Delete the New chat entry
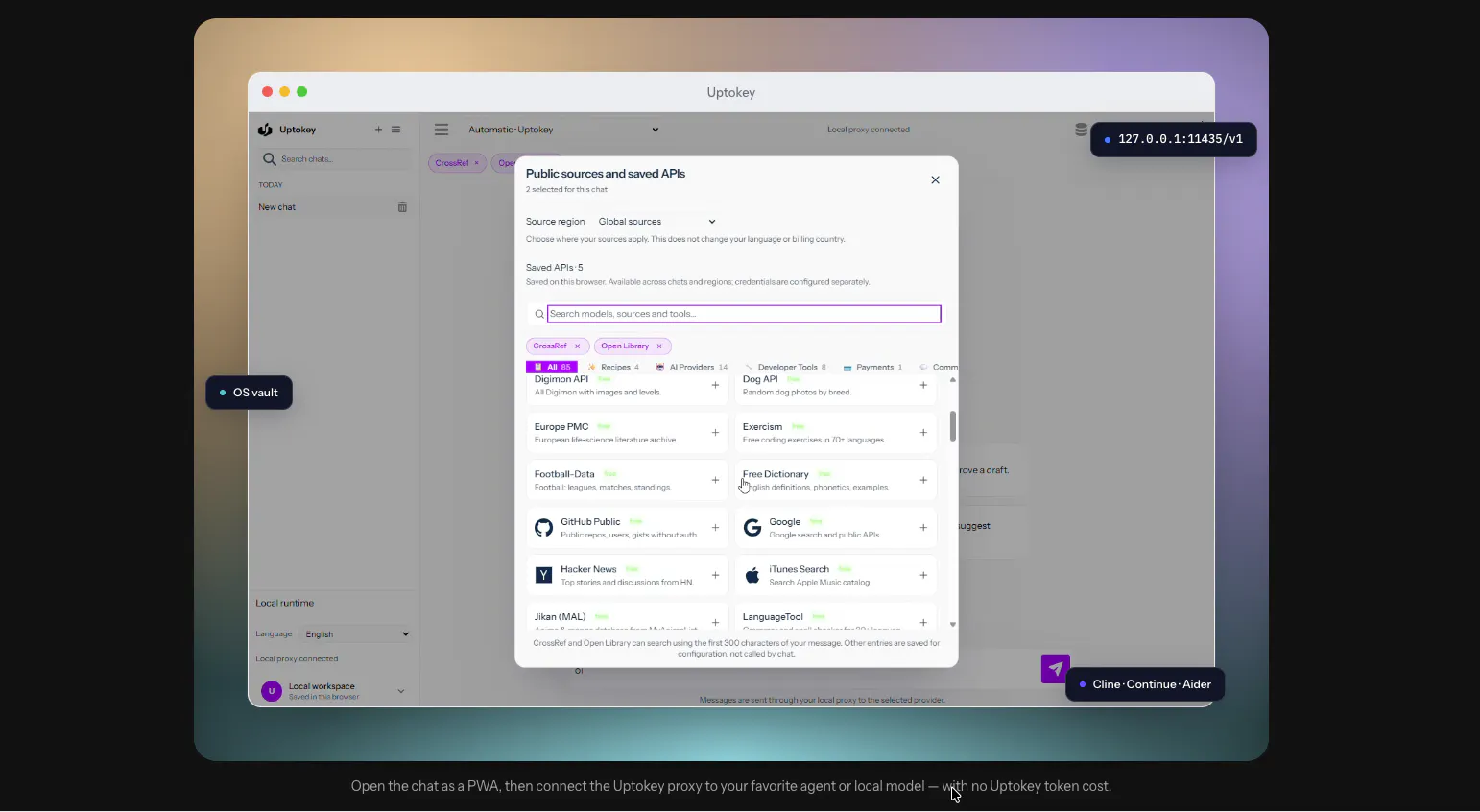Viewport: 1480px width, 812px height. point(402,207)
